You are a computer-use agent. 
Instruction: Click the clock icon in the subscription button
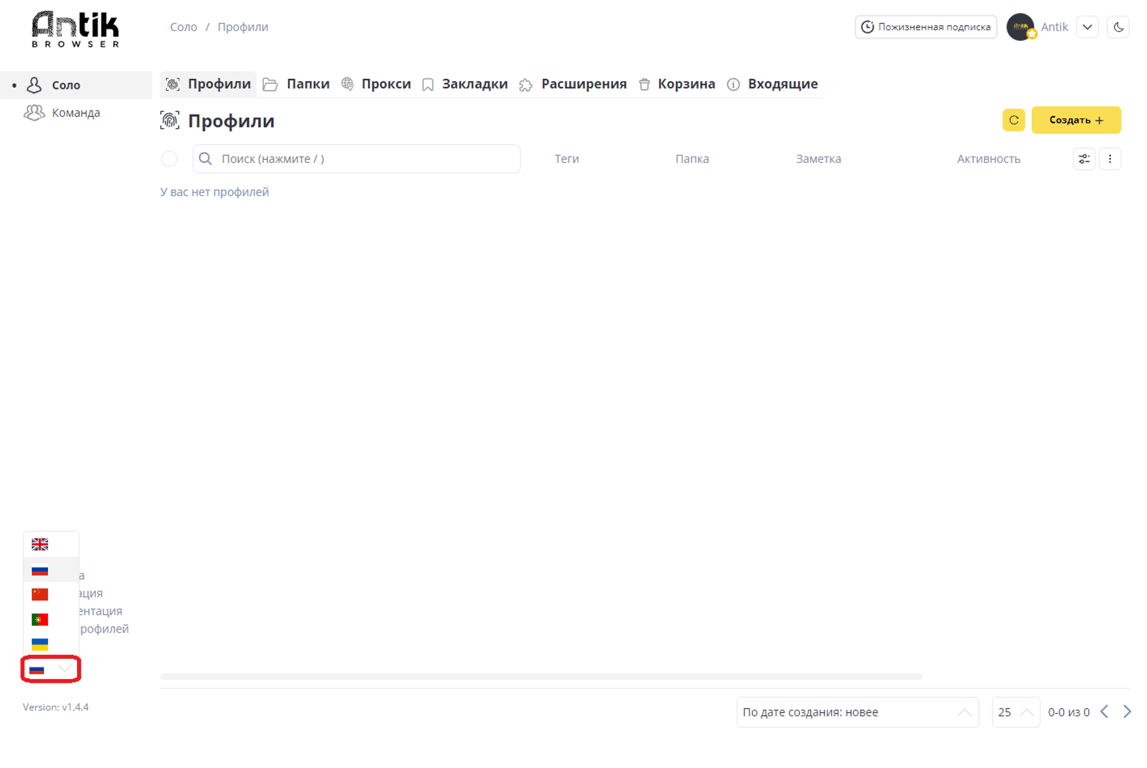click(x=868, y=27)
